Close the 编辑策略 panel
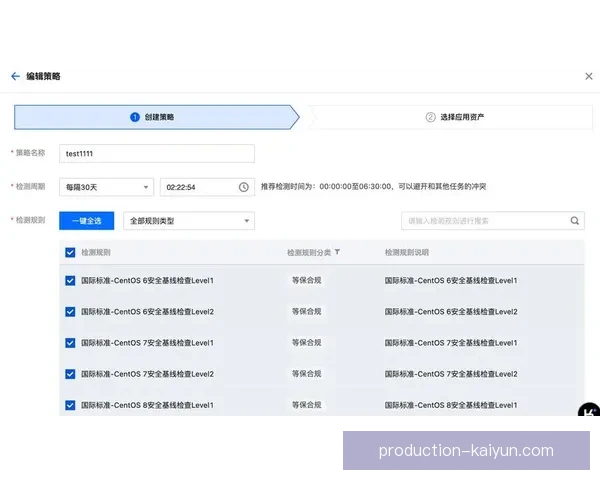This screenshot has width=600, height=480. [589, 76]
